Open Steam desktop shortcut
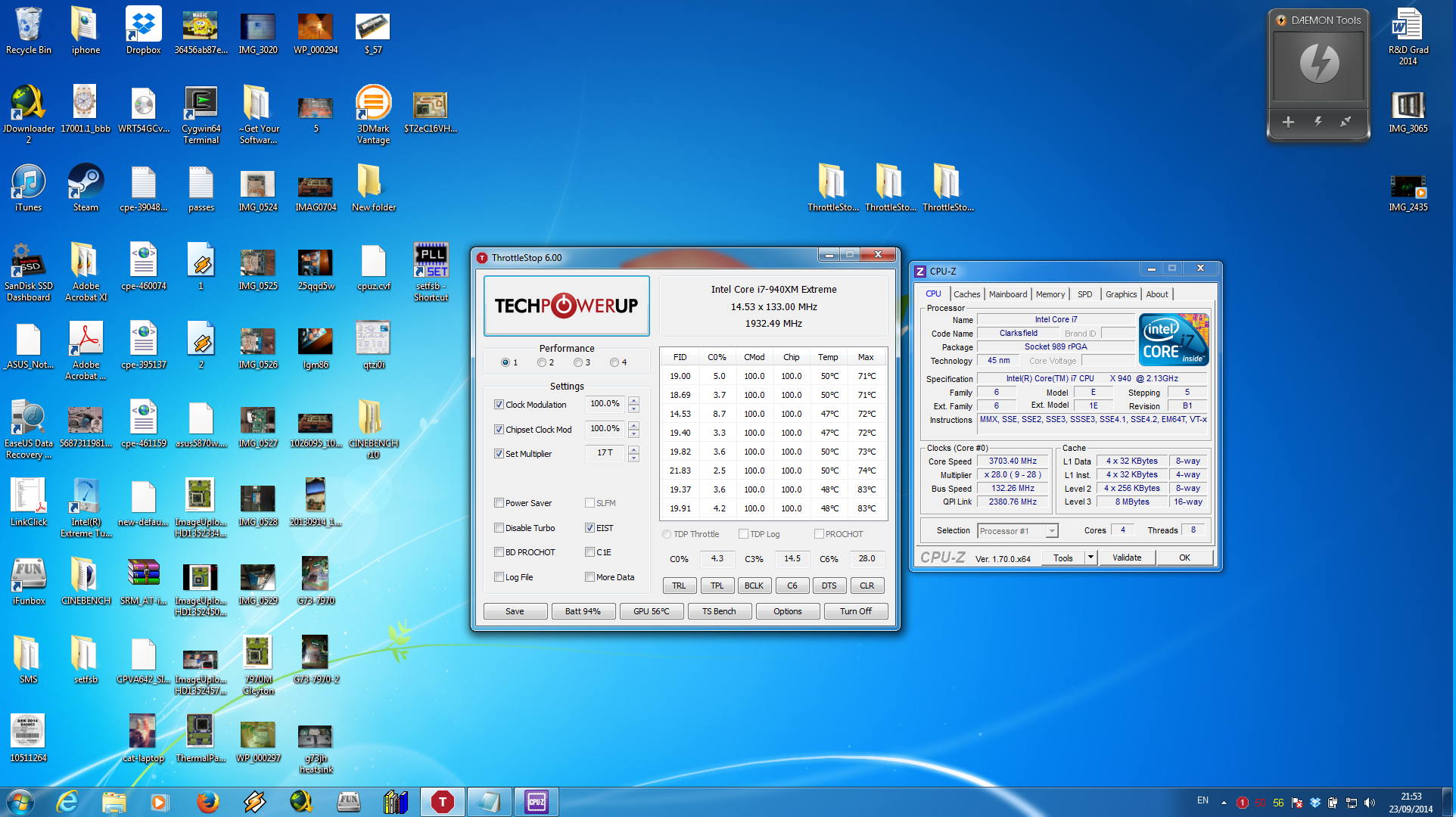The width and height of the screenshot is (1456, 817). tap(86, 188)
